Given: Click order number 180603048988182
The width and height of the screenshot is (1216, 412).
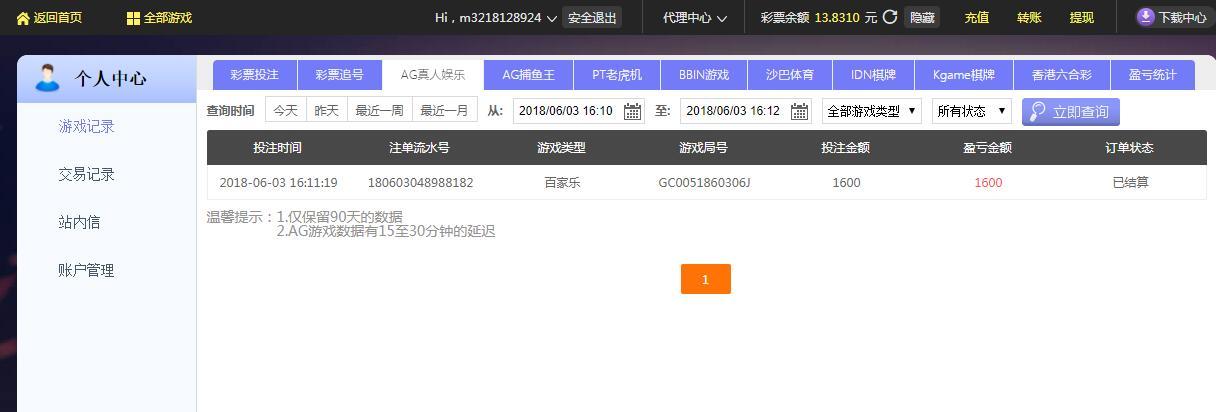Looking at the screenshot, I should pyautogui.click(x=421, y=183).
